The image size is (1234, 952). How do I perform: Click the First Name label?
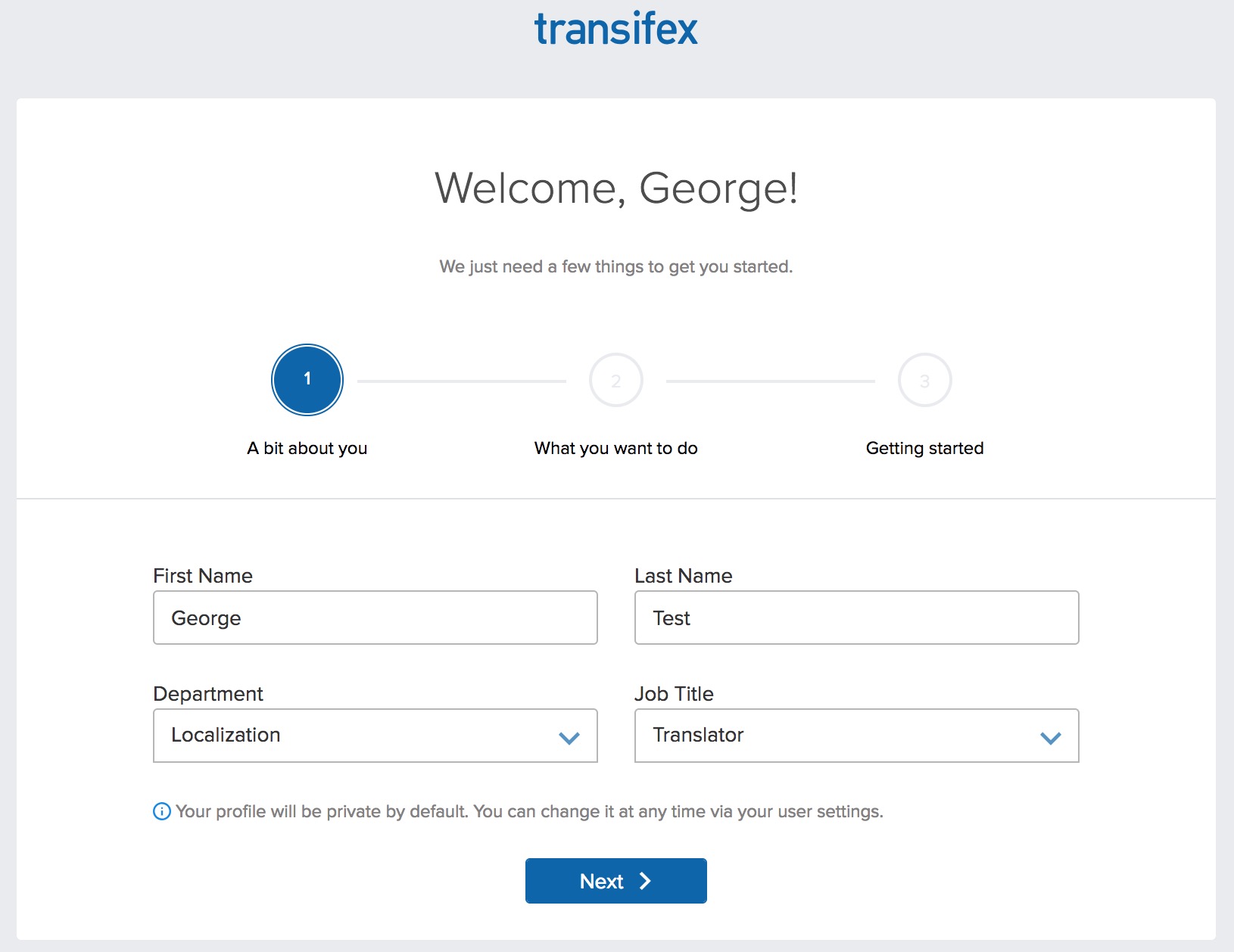click(x=203, y=576)
